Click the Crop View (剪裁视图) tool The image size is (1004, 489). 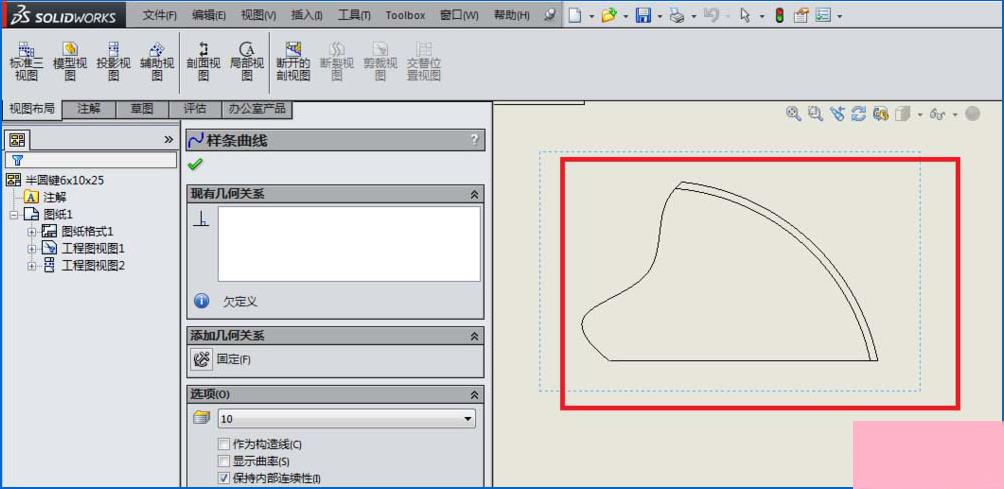(380, 62)
